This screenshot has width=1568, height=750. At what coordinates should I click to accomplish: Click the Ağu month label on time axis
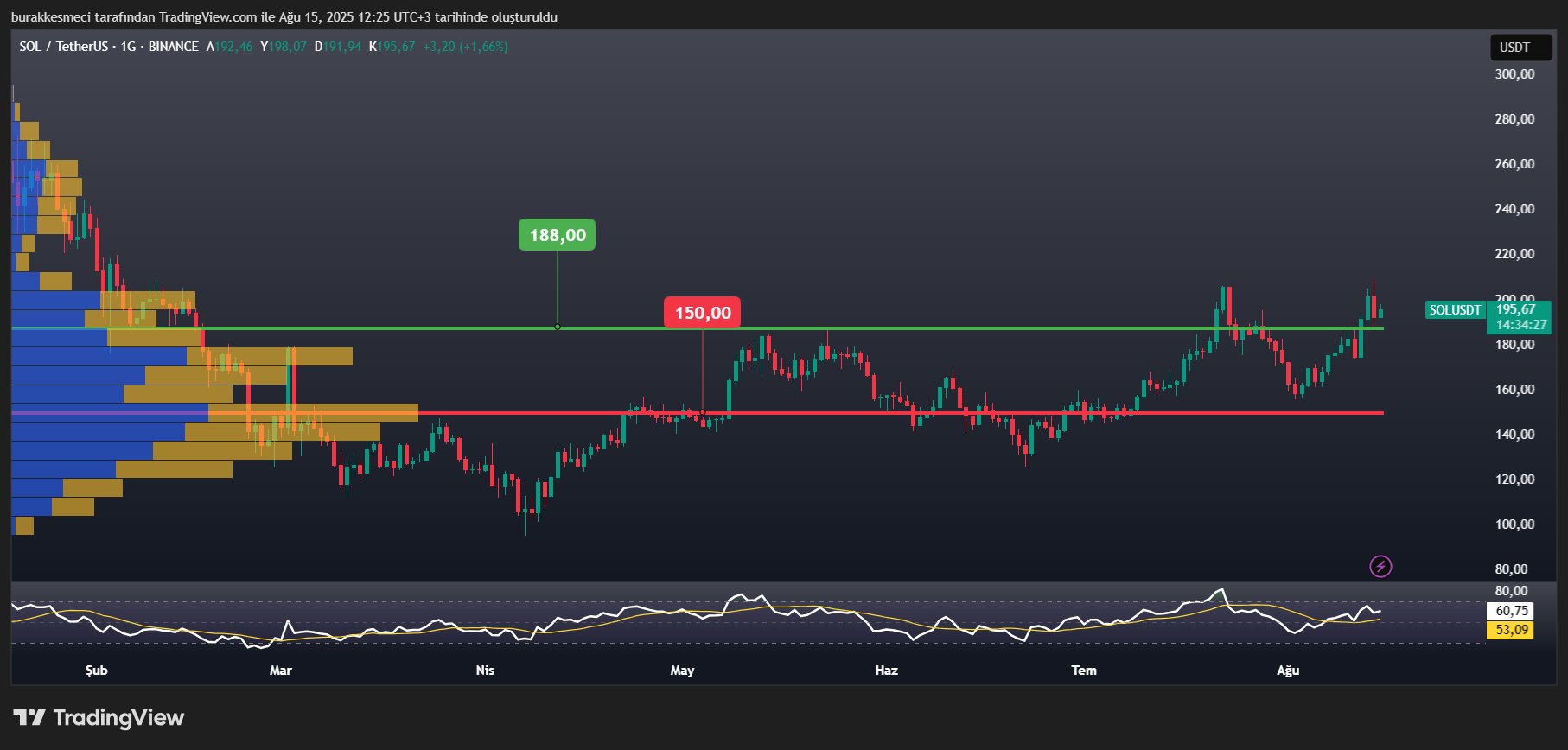click(x=1288, y=671)
